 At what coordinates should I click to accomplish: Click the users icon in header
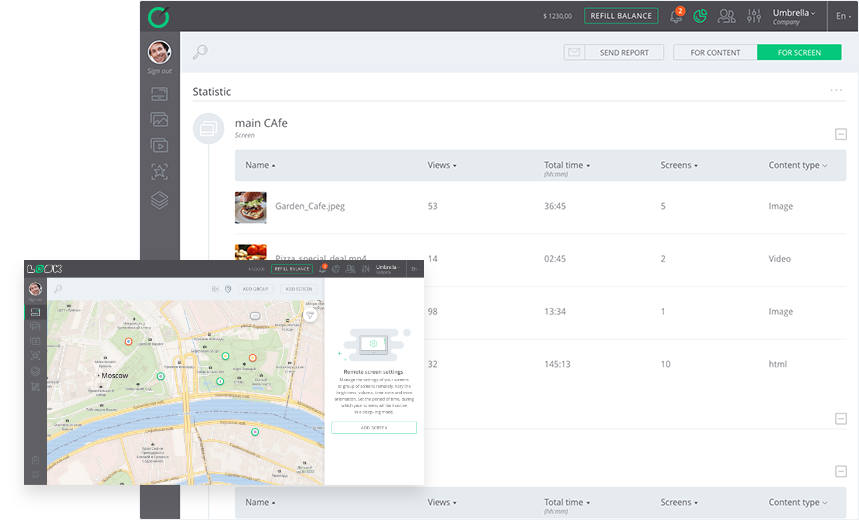[727, 16]
